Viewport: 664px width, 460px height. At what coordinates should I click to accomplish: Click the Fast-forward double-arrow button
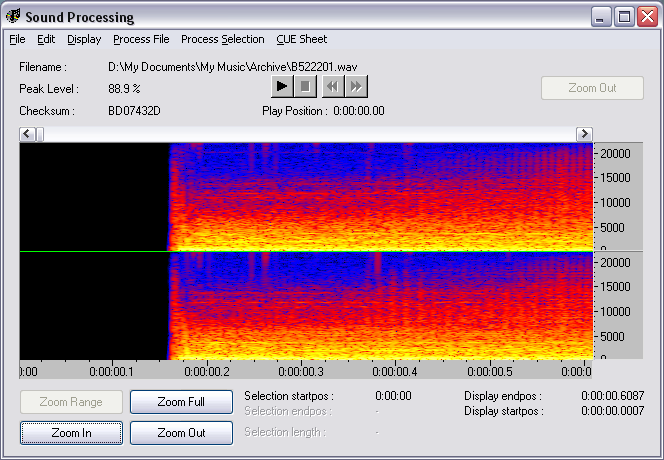pos(355,87)
